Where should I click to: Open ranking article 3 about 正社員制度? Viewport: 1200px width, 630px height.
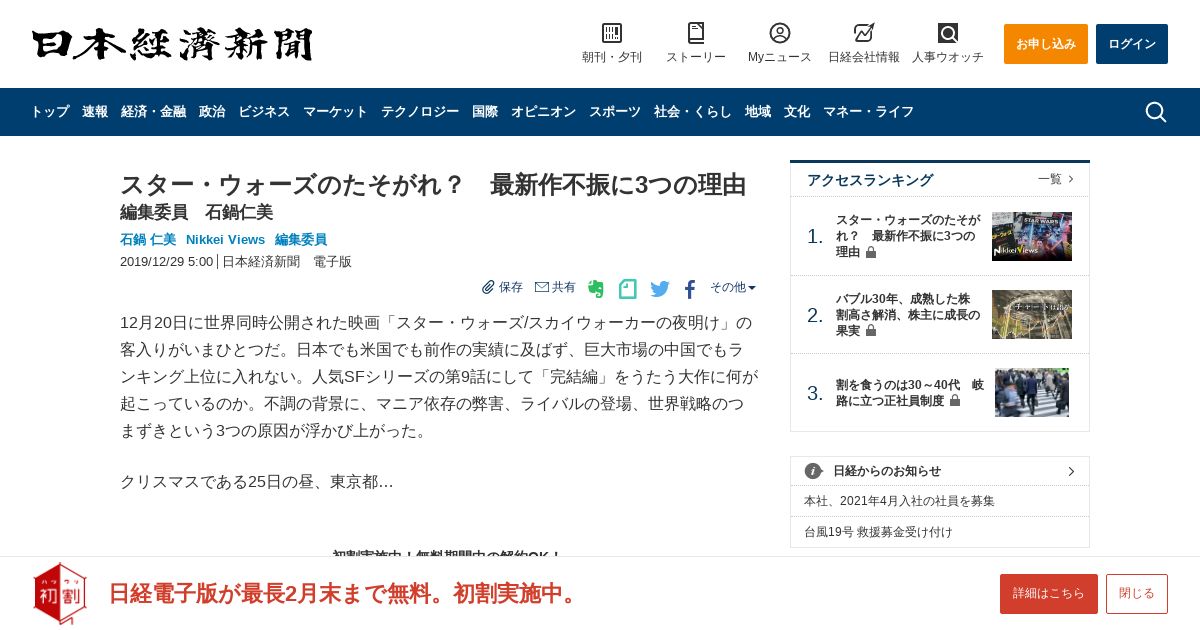(x=910, y=393)
